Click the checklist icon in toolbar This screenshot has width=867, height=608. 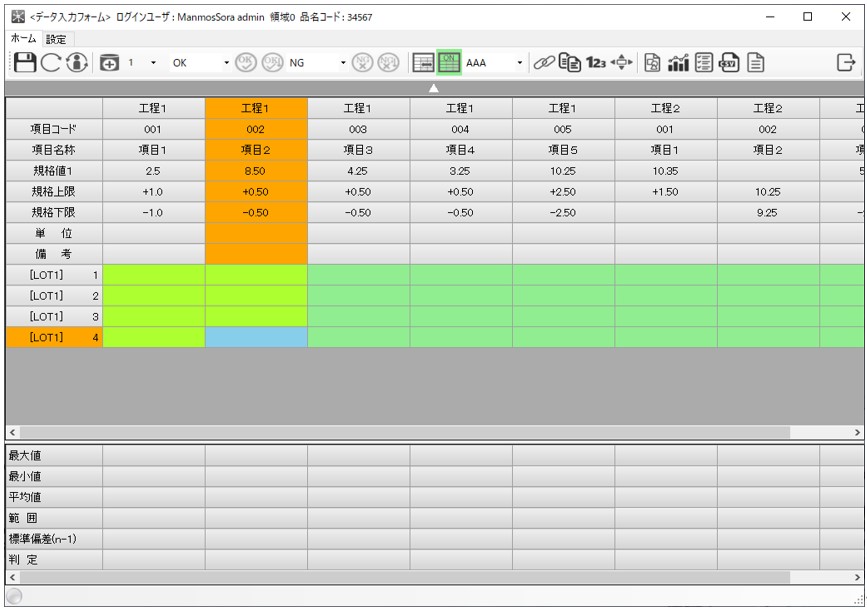click(704, 63)
